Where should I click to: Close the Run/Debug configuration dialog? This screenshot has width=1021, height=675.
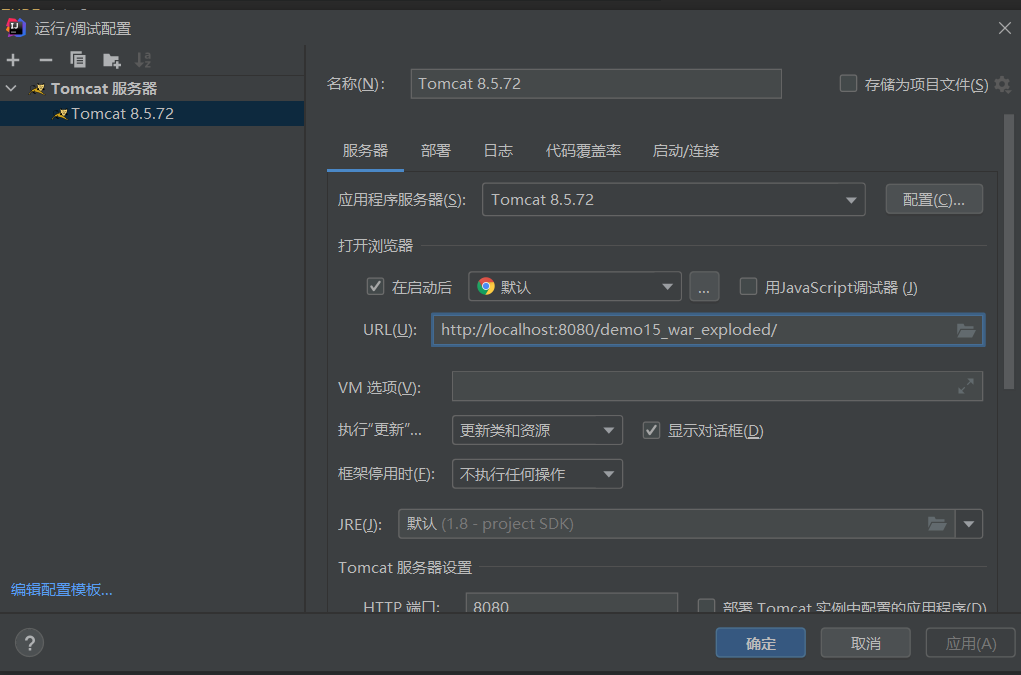(x=1005, y=28)
